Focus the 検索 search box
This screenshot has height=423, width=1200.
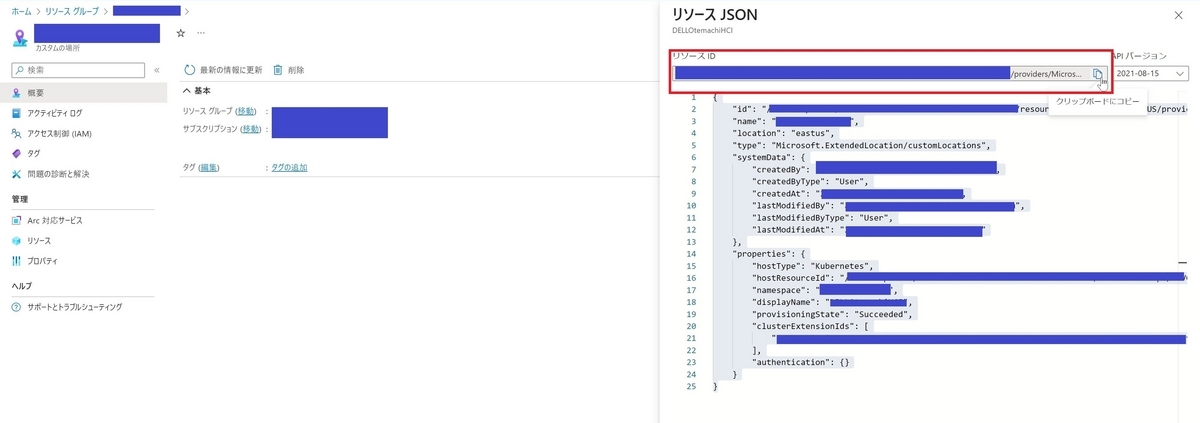coord(79,70)
